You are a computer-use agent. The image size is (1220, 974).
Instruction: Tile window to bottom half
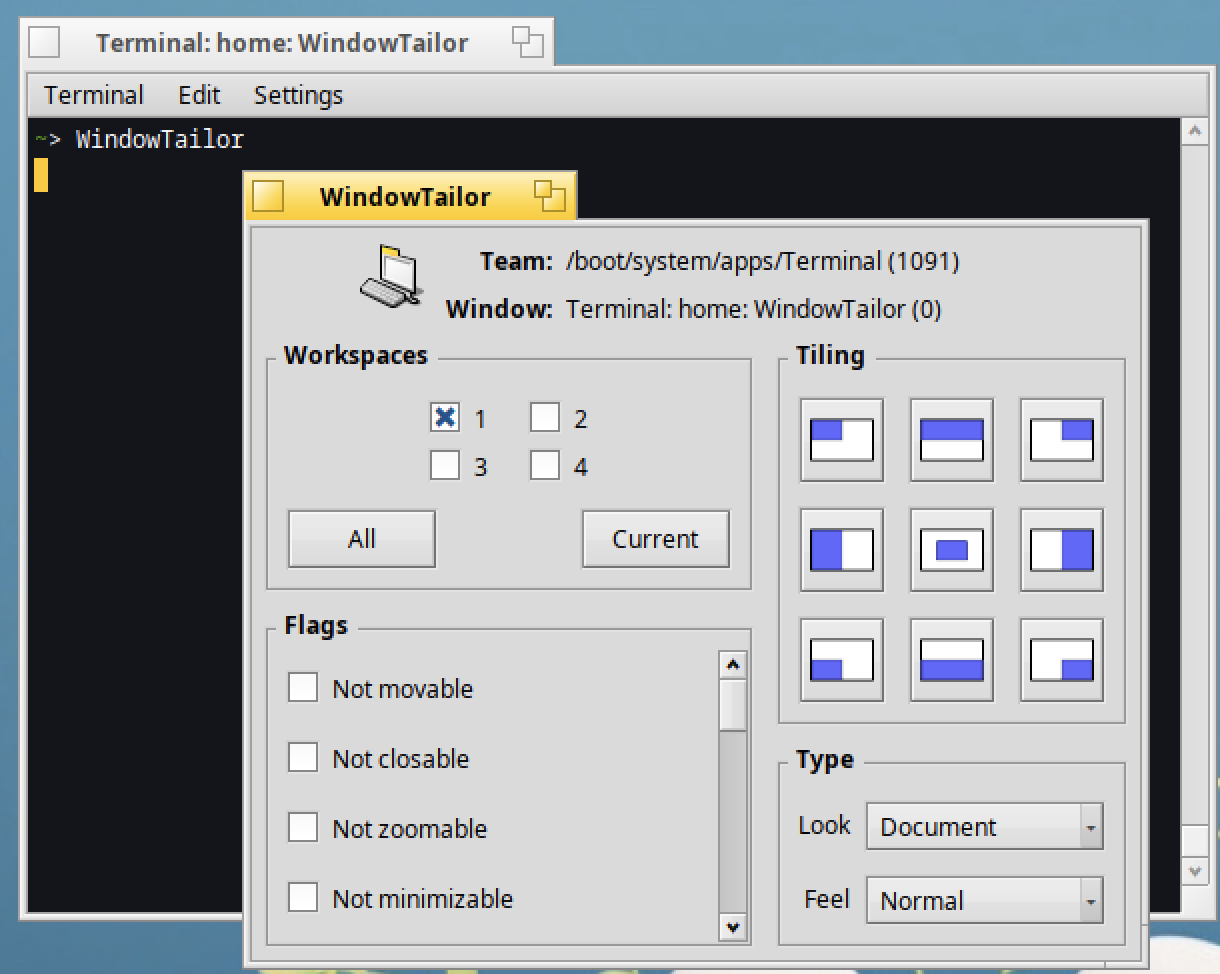coord(951,660)
